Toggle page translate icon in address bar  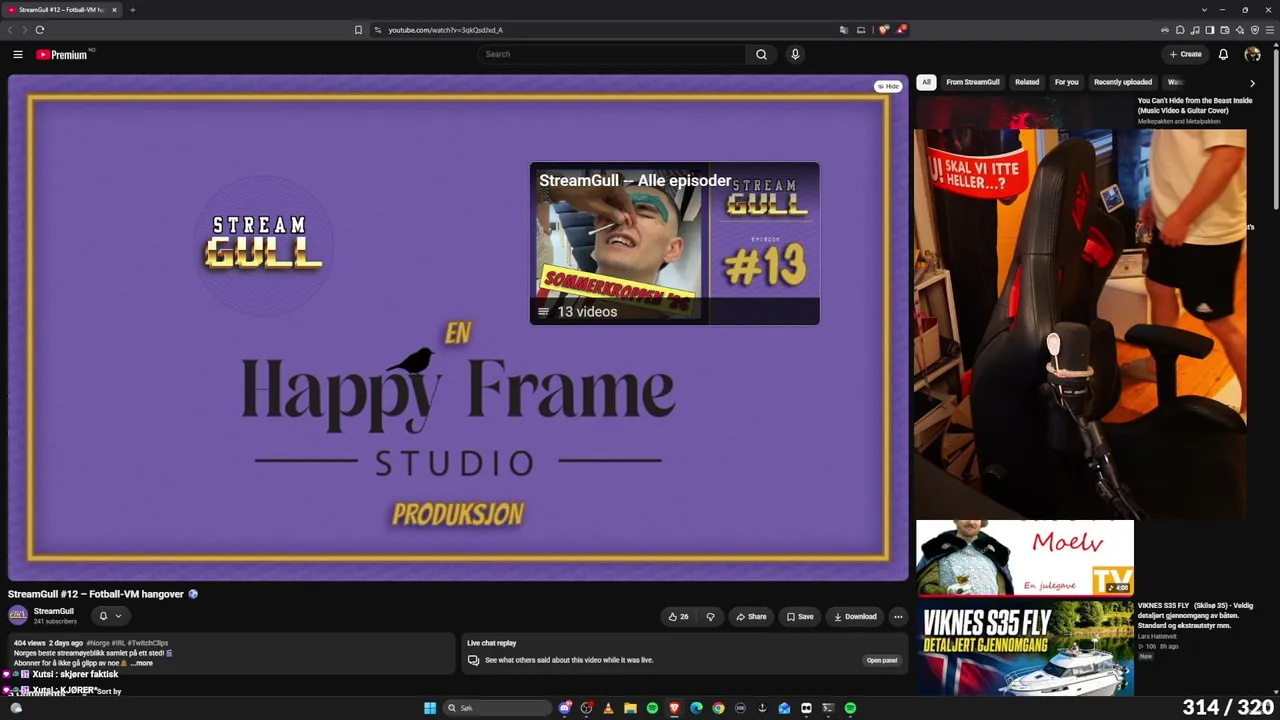(844, 30)
